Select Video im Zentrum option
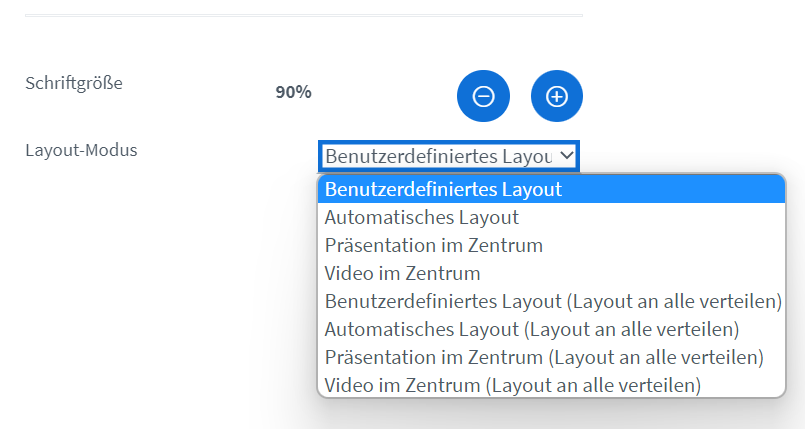 pyautogui.click(x=551, y=274)
